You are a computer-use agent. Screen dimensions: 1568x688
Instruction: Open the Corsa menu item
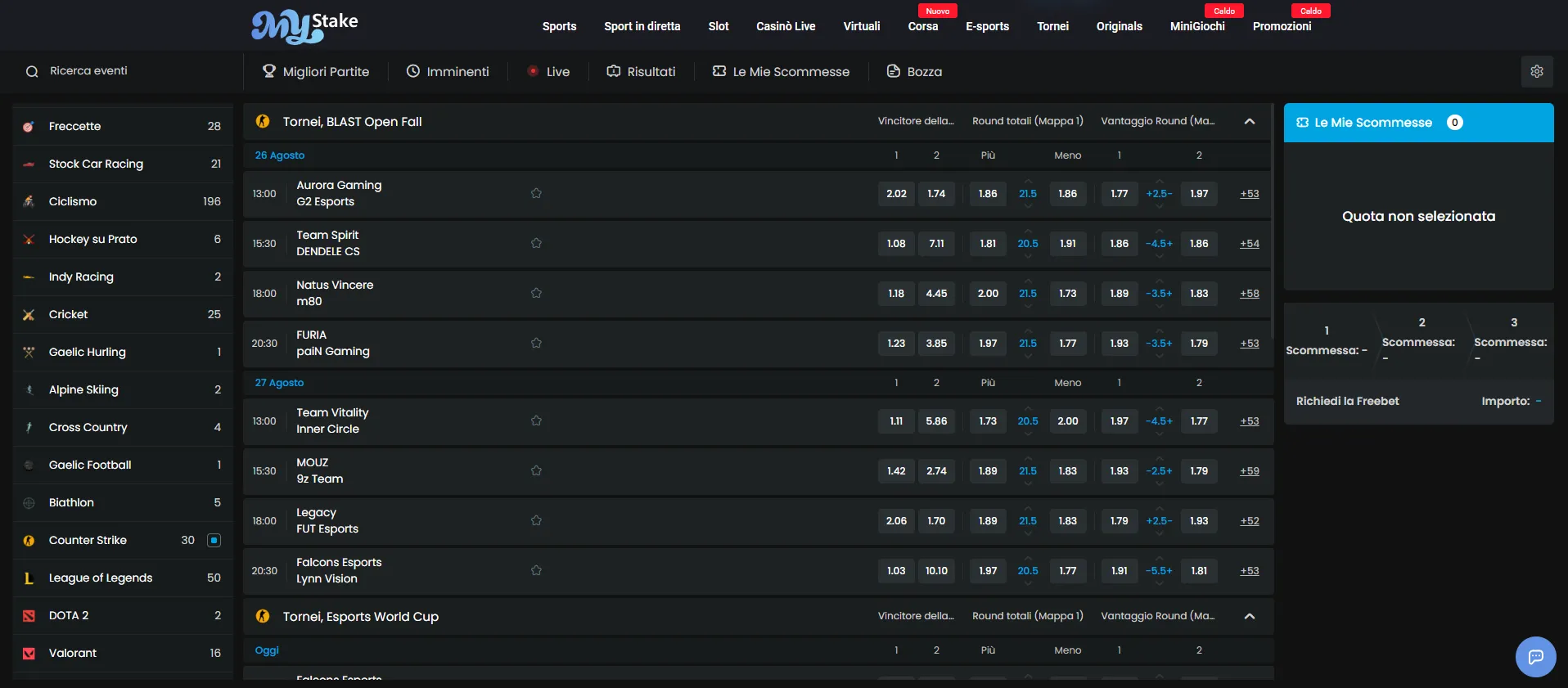point(922,26)
